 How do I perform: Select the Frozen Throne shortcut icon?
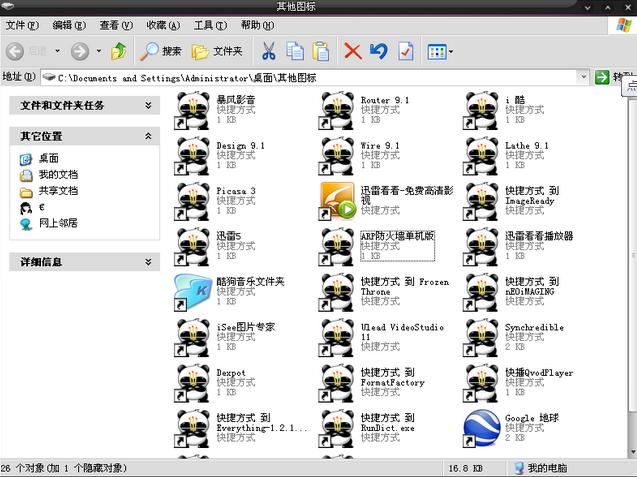(x=336, y=293)
